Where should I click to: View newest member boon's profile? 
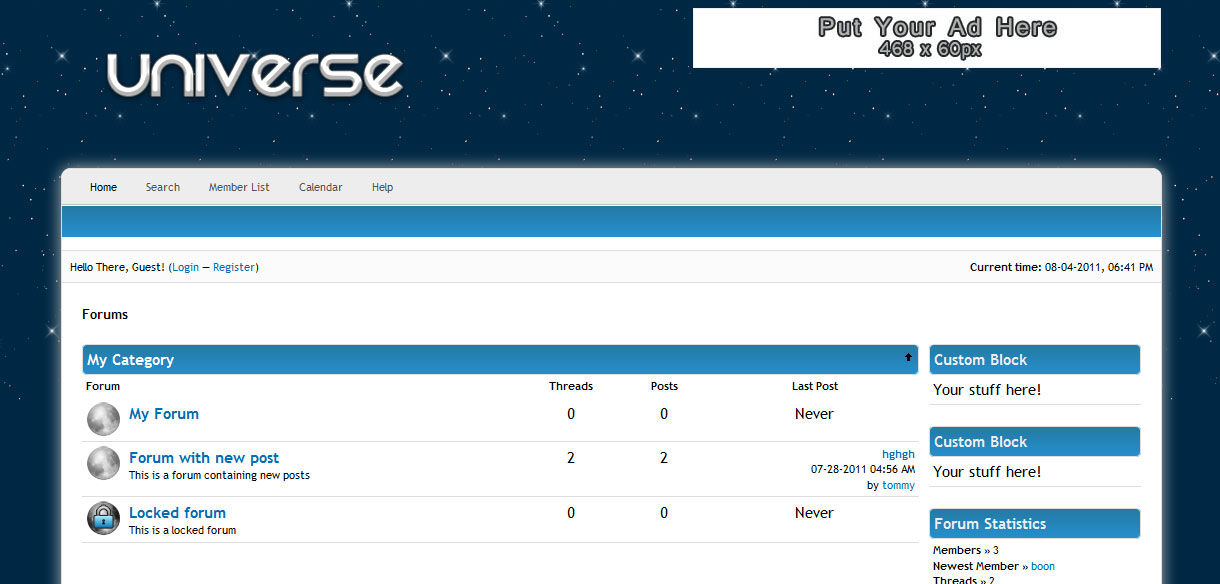(x=1043, y=566)
